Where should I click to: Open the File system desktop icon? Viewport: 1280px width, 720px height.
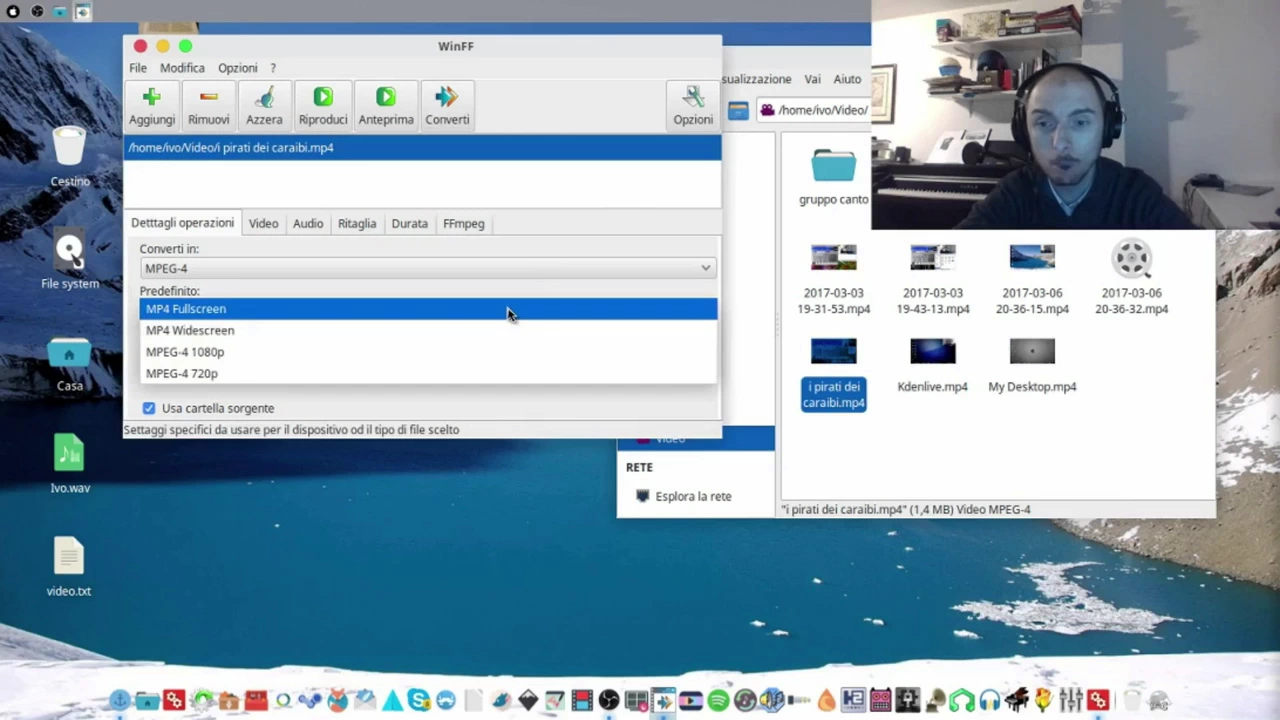coord(70,250)
